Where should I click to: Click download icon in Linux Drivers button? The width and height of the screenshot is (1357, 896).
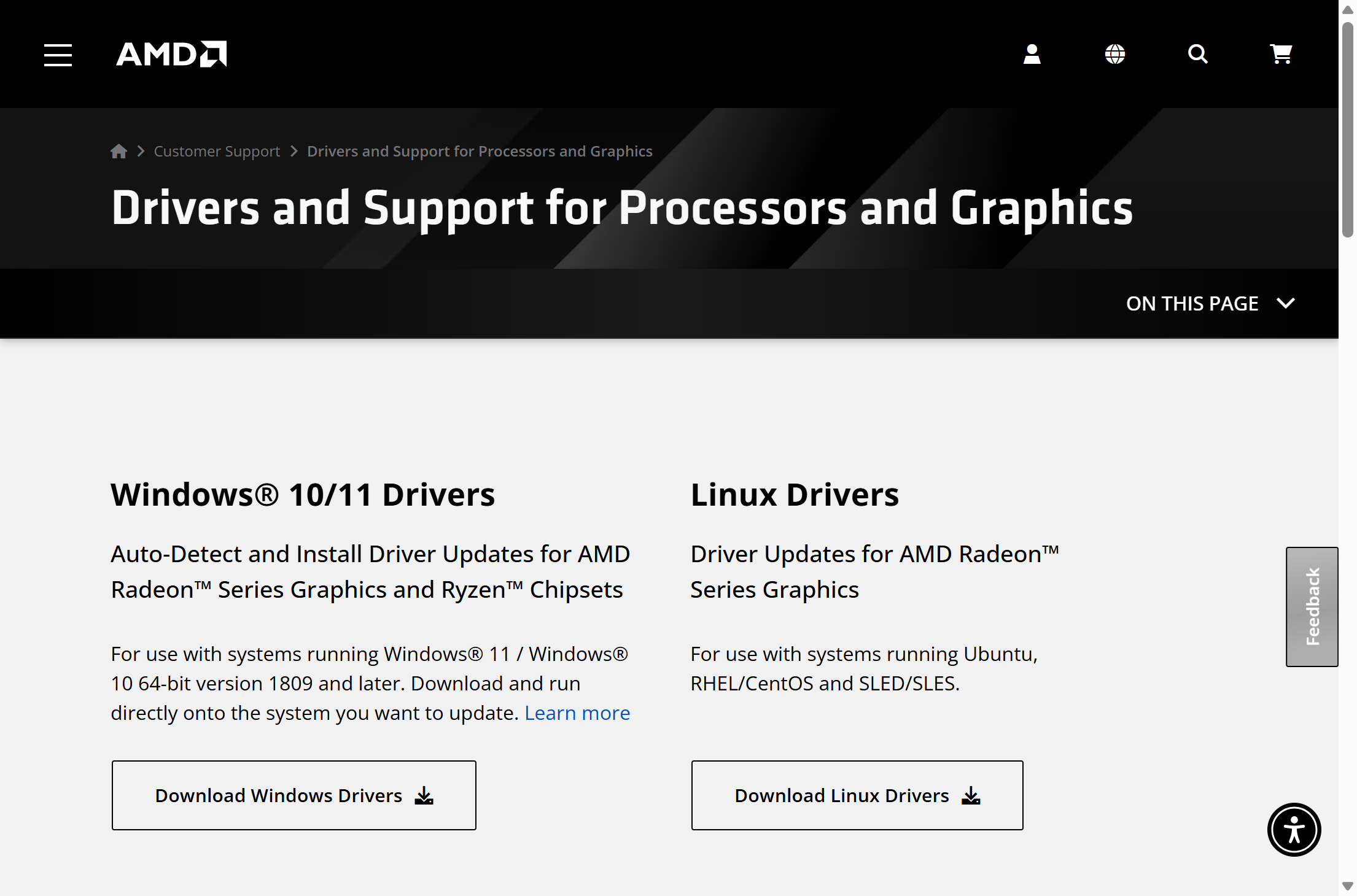971,796
